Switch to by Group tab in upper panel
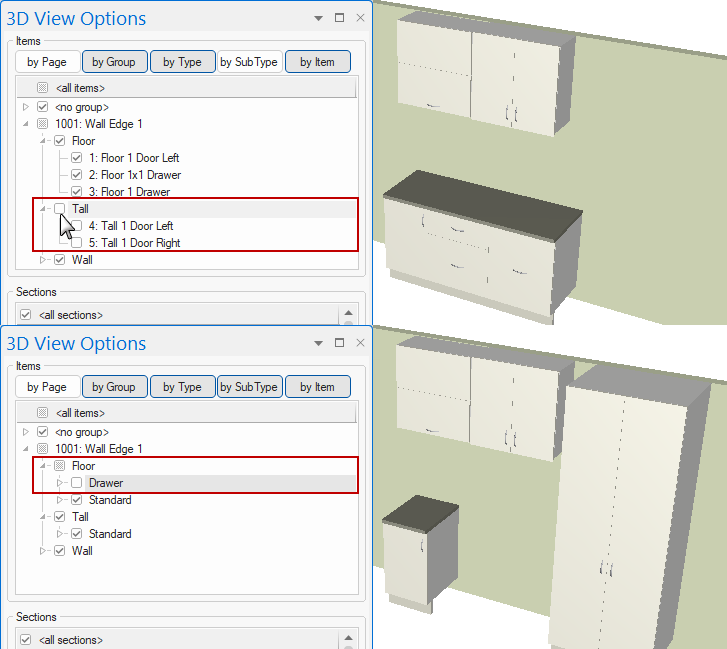Screen dimensions: 727x649 [113, 62]
